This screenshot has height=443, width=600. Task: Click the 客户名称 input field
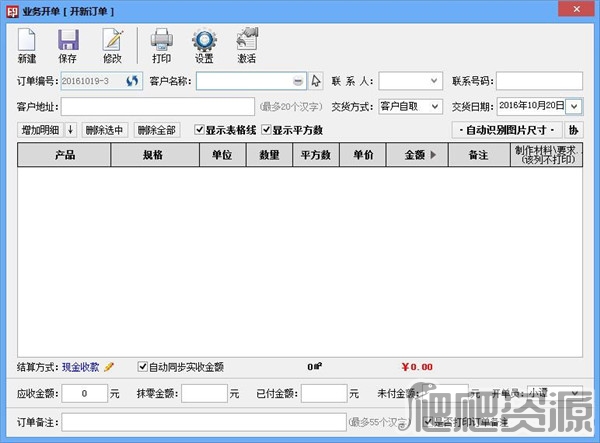tap(251, 81)
